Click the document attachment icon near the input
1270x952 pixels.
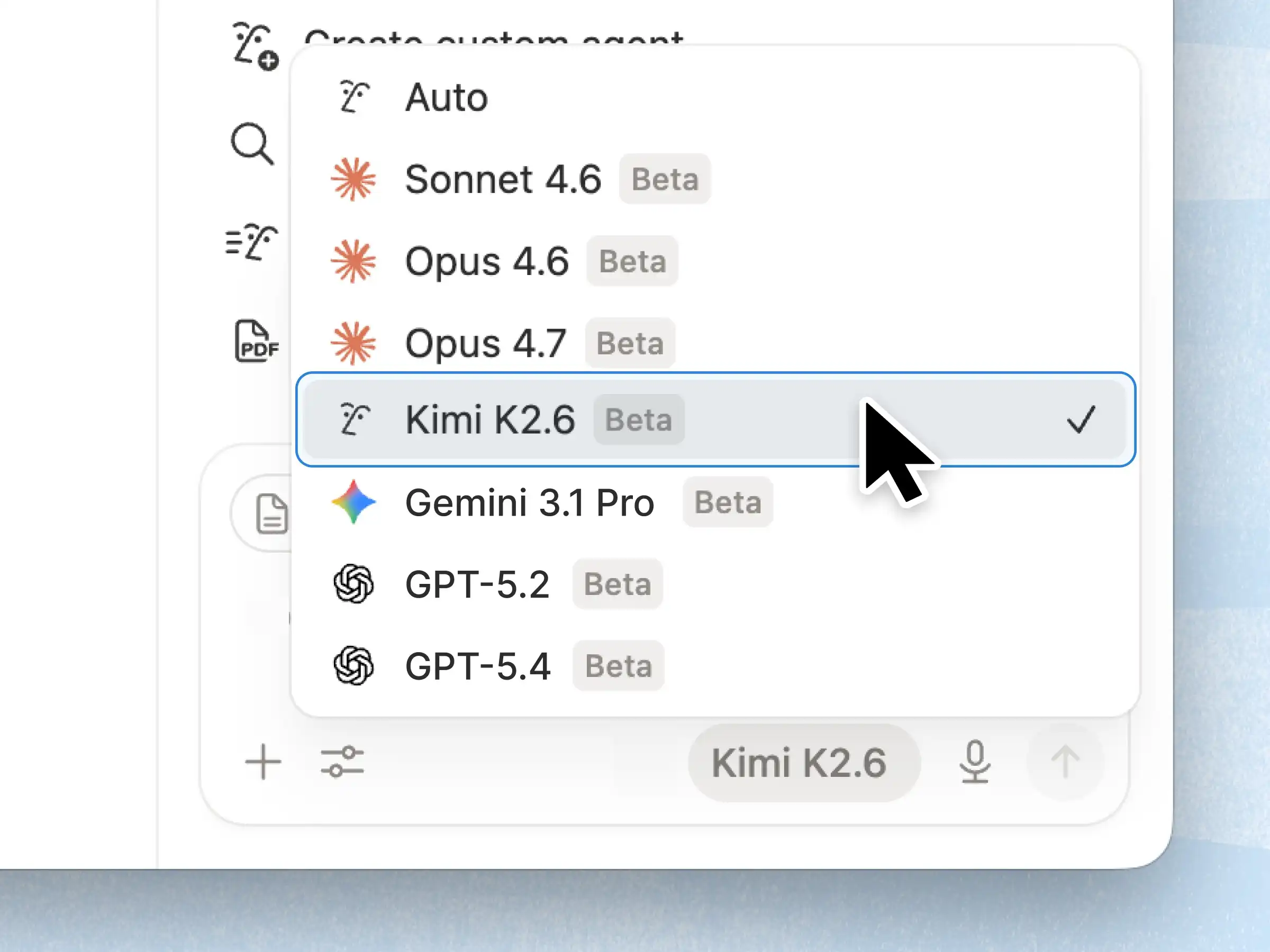(x=271, y=512)
